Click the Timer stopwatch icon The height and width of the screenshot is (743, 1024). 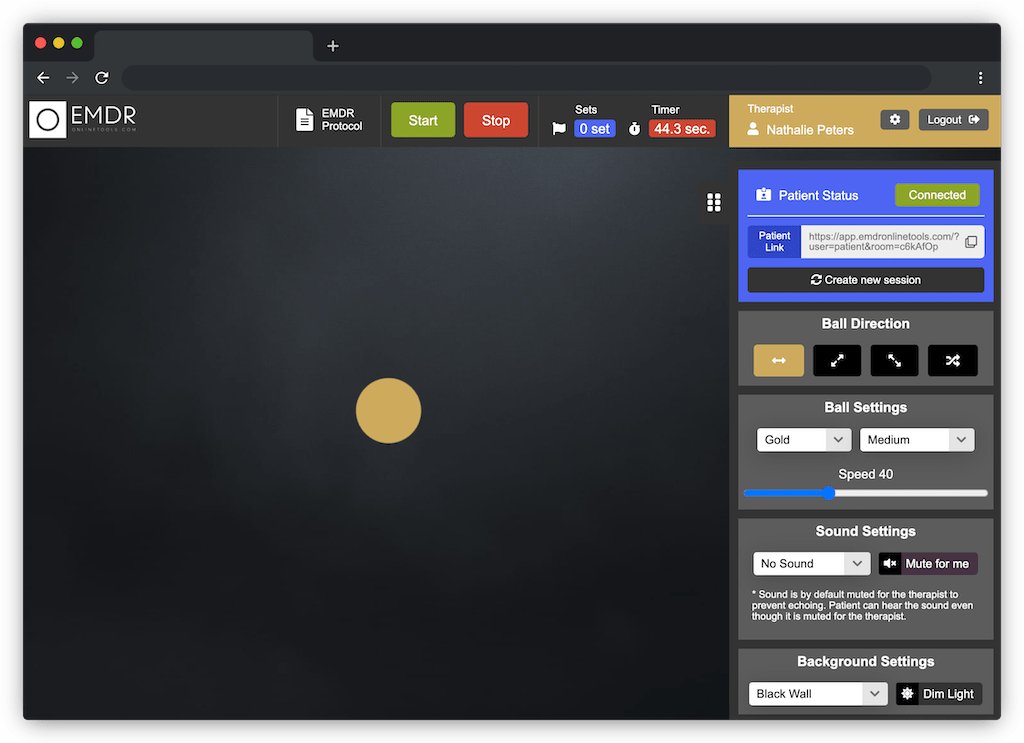(634, 128)
